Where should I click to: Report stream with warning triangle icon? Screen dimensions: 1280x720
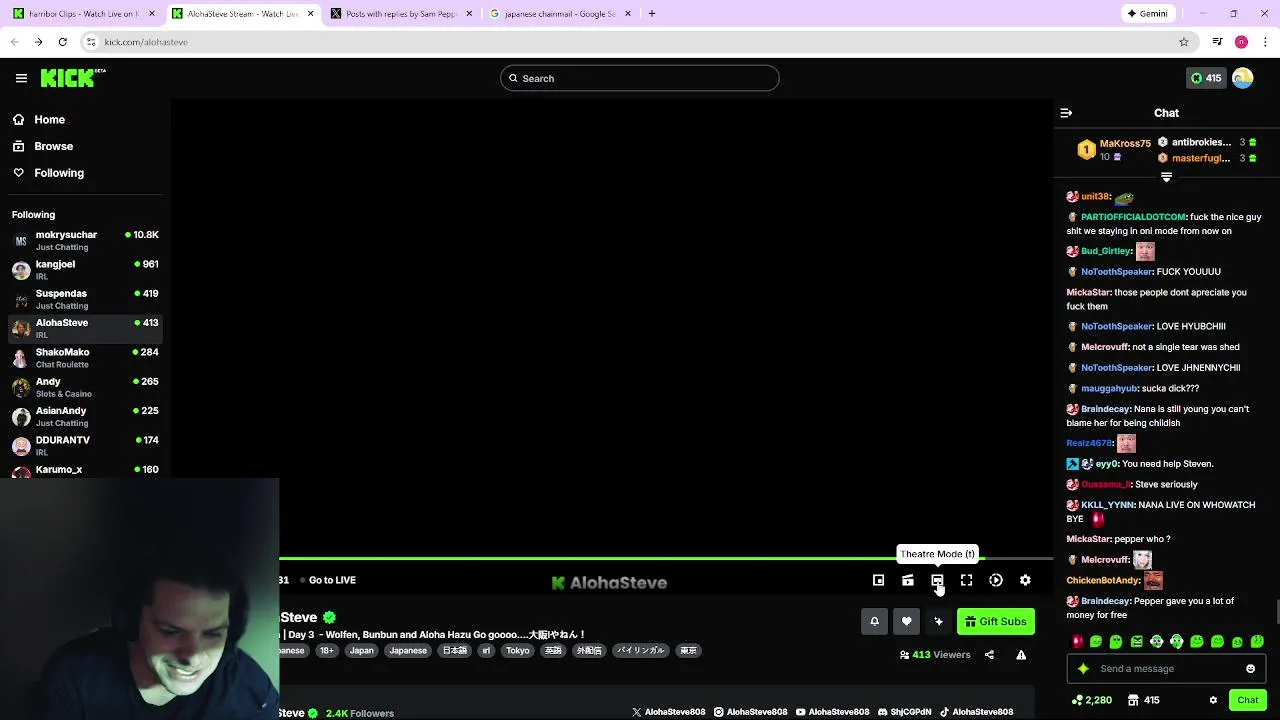coord(1021,655)
